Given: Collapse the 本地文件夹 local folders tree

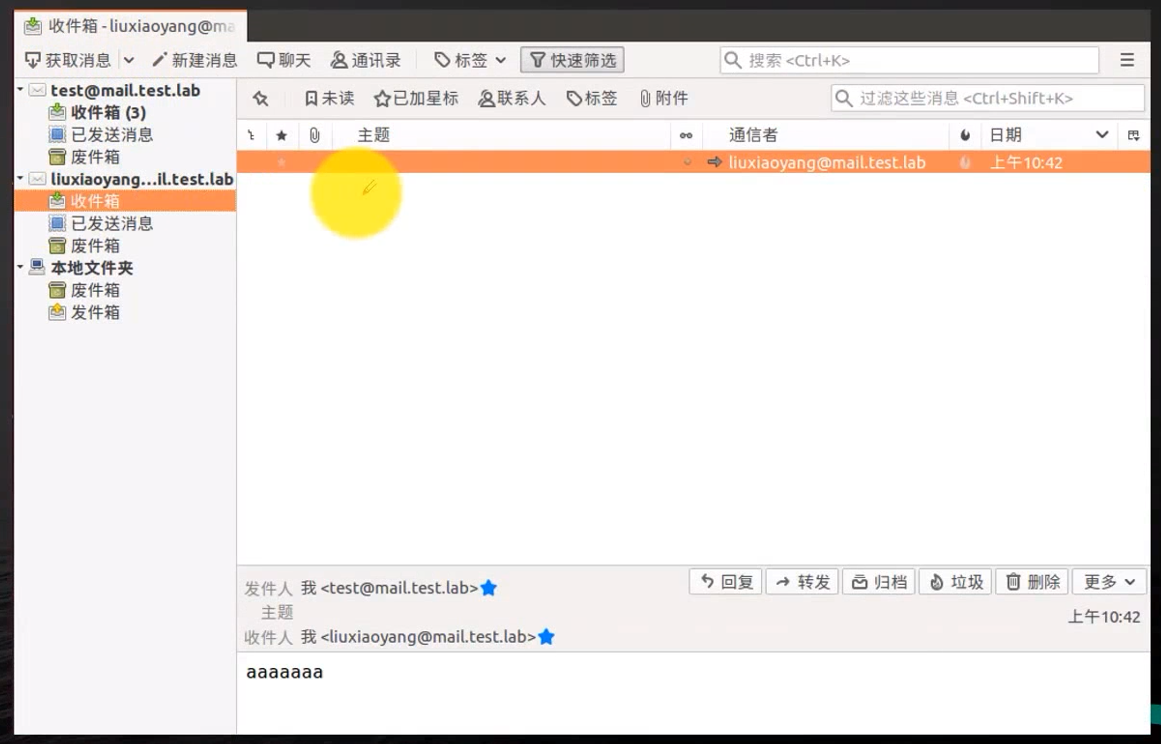Looking at the screenshot, I should [x=20, y=267].
